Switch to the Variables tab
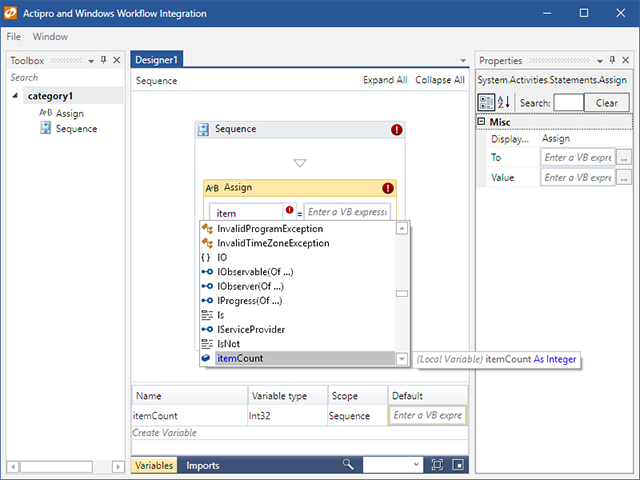Screen dimensions: 640x480 tap(154, 465)
